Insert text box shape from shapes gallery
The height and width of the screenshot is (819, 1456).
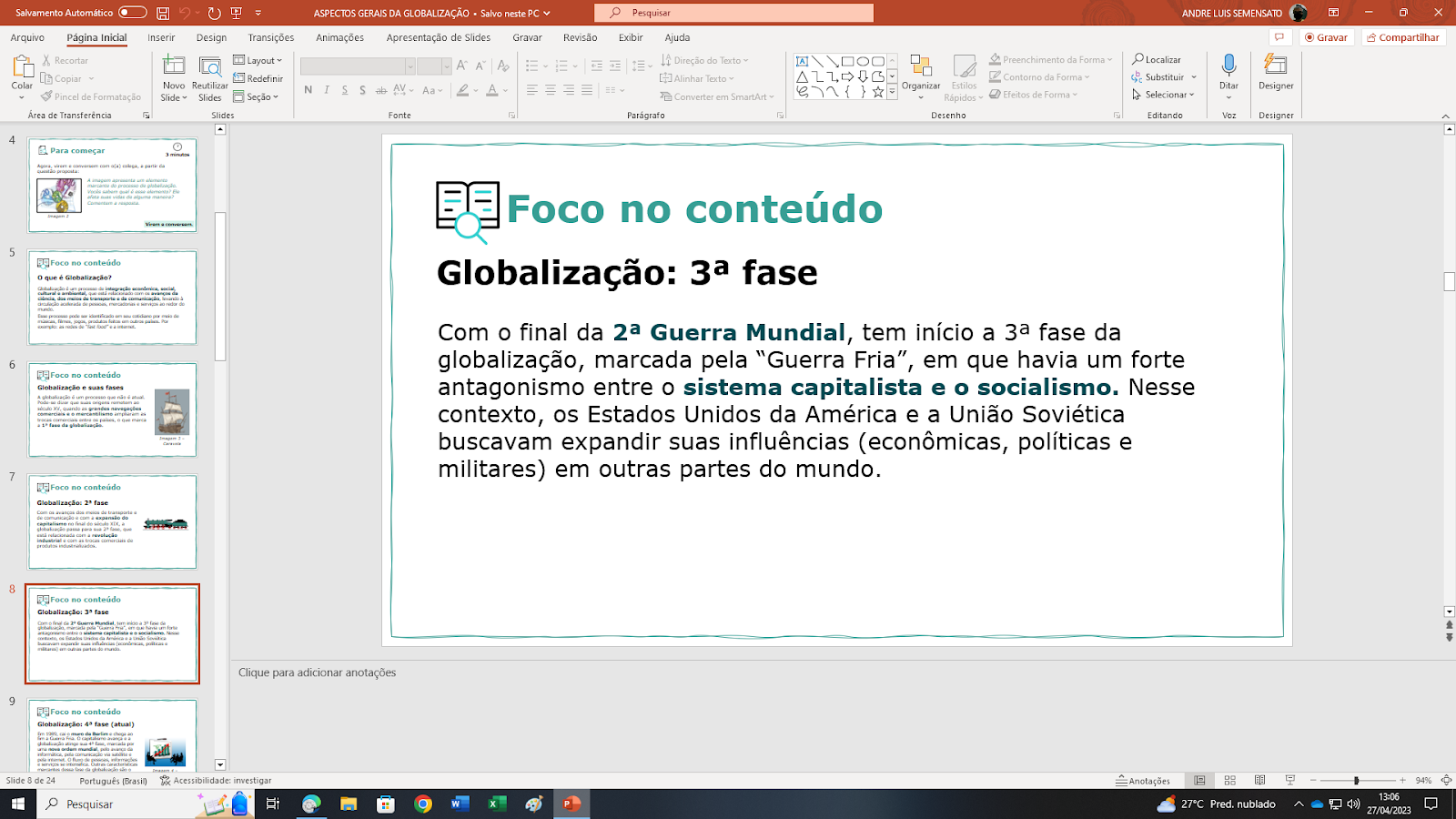click(802, 62)
